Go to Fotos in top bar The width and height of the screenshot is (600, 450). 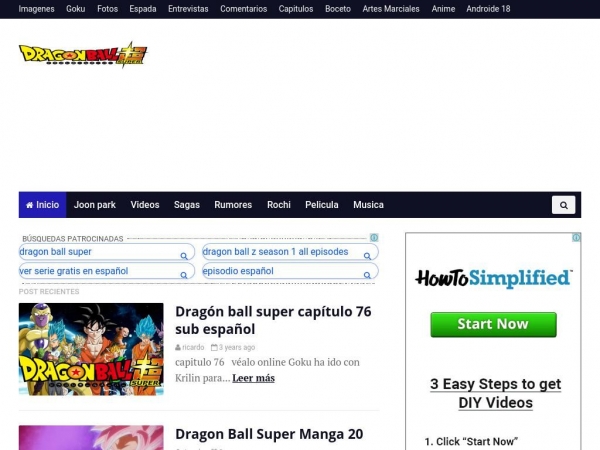click(x=107, y=9)
